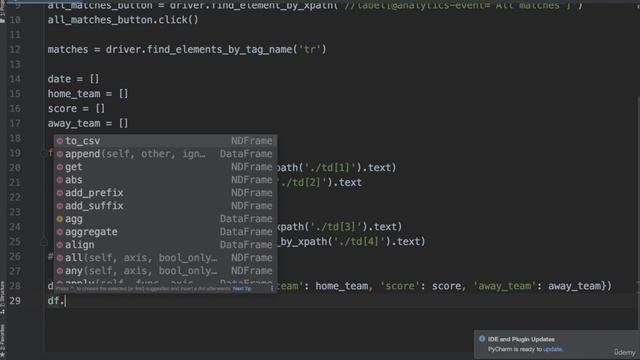Viewport: 640px width, 360px height.
Task: Select to_csv completion suggestion
Action: click(165, 141)
